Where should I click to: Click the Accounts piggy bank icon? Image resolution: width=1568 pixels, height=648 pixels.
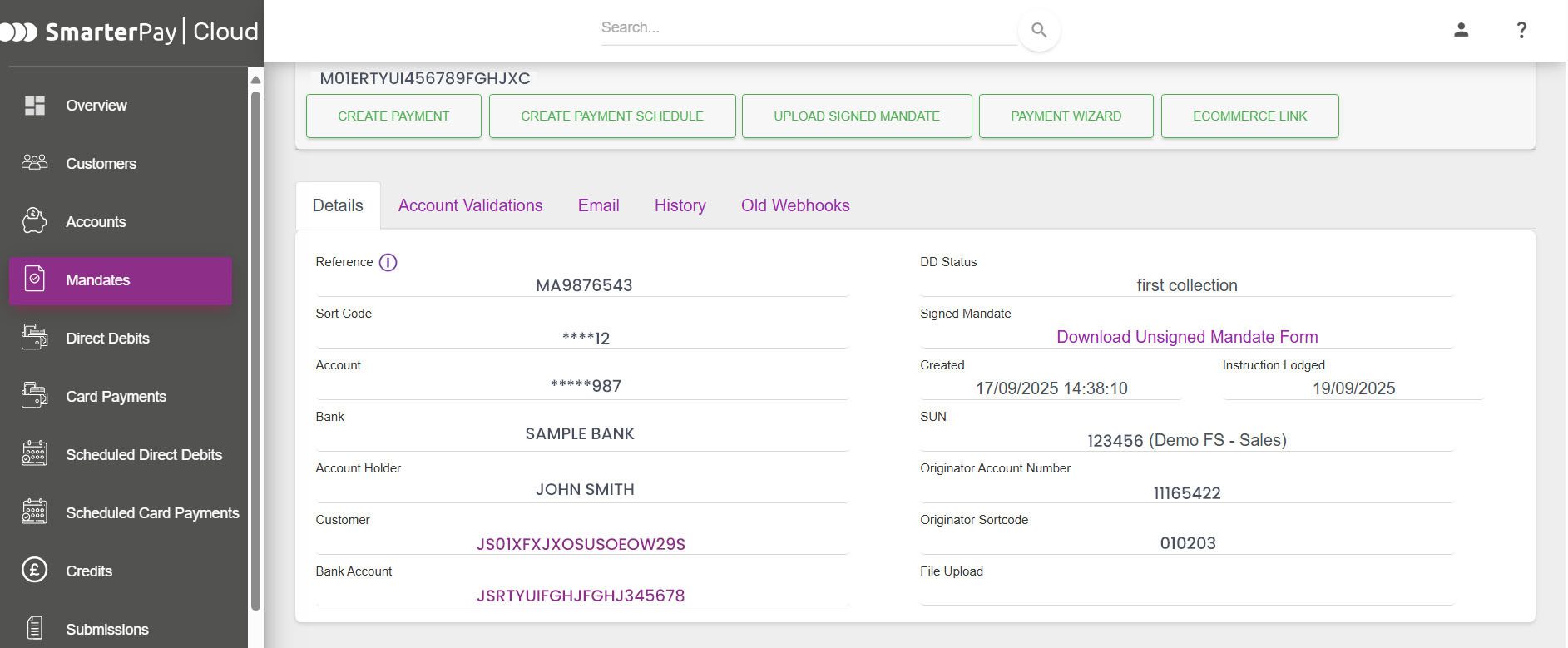point(34,221)
